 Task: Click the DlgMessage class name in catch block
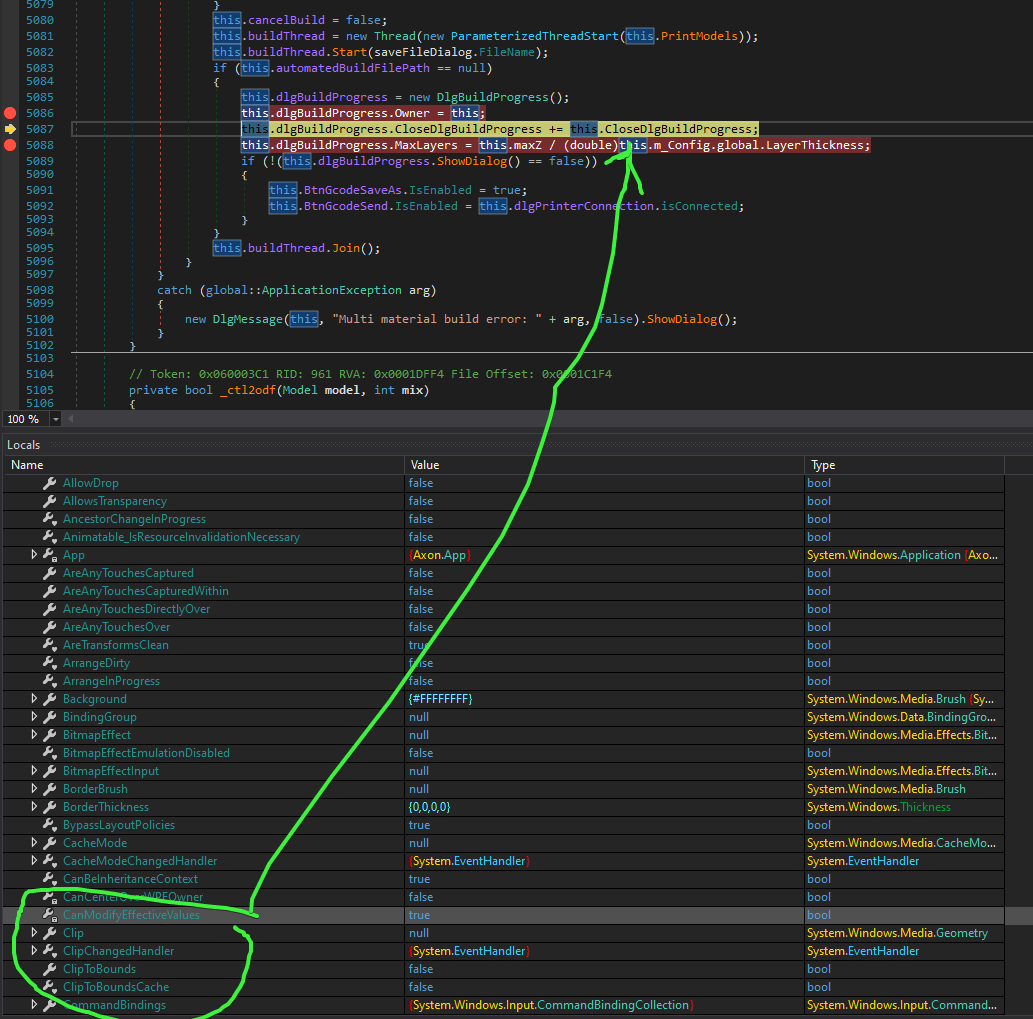point(249,319)
